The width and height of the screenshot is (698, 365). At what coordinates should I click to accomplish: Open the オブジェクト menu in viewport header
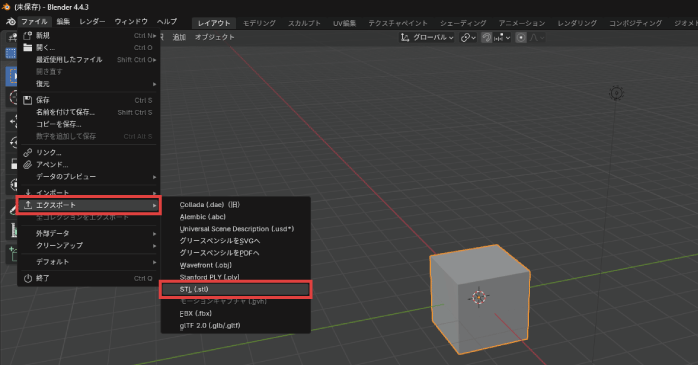pyautogui.click(x=215, y=37)
